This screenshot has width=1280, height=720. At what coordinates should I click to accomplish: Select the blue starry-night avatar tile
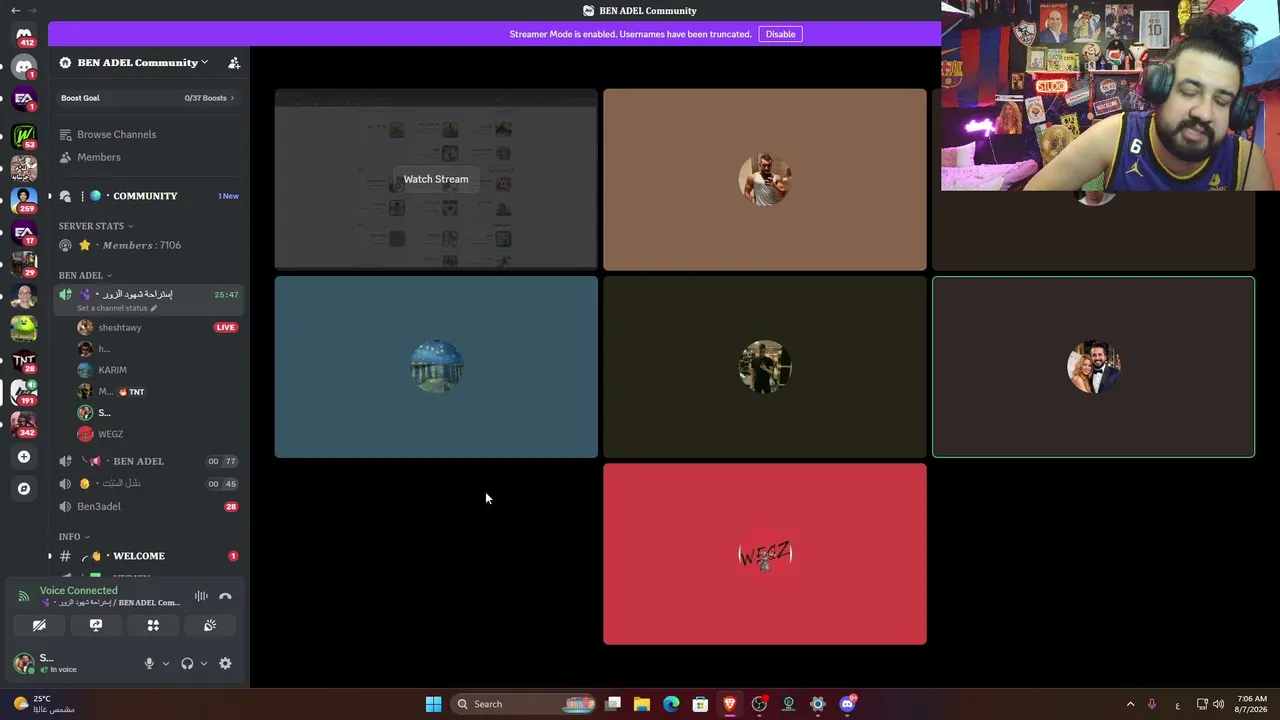point(436,367)
